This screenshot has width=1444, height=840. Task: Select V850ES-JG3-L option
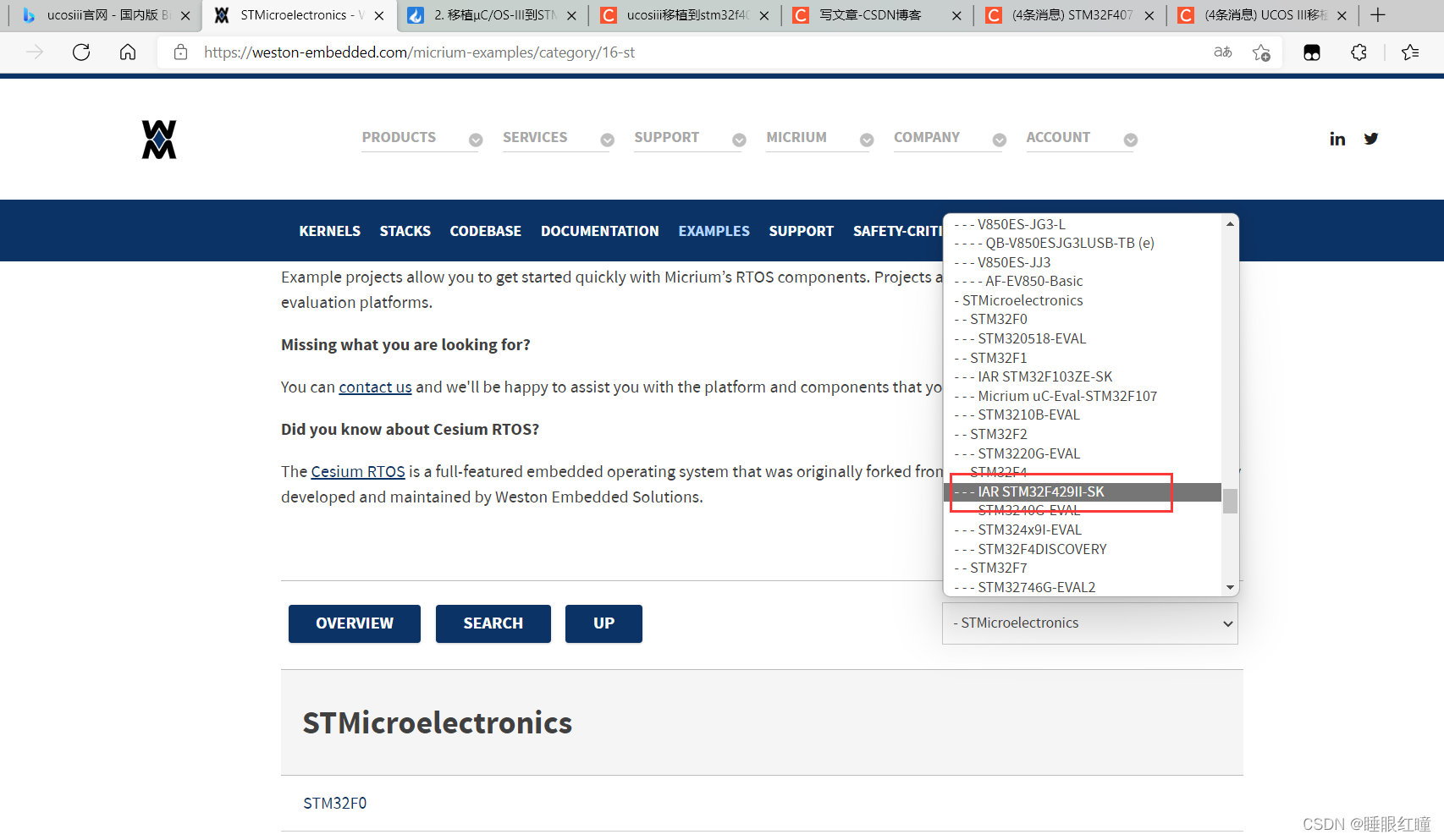pyautogui.click(x=1083, y=224)
